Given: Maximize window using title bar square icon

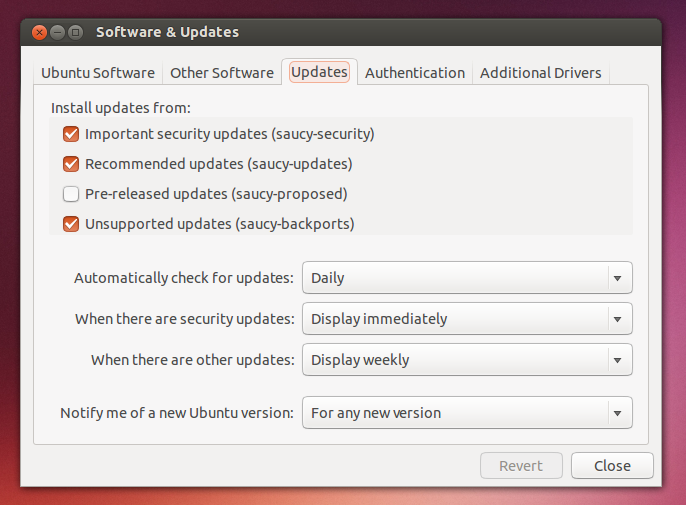Looking at the screenshot, I should coord(76,32).
